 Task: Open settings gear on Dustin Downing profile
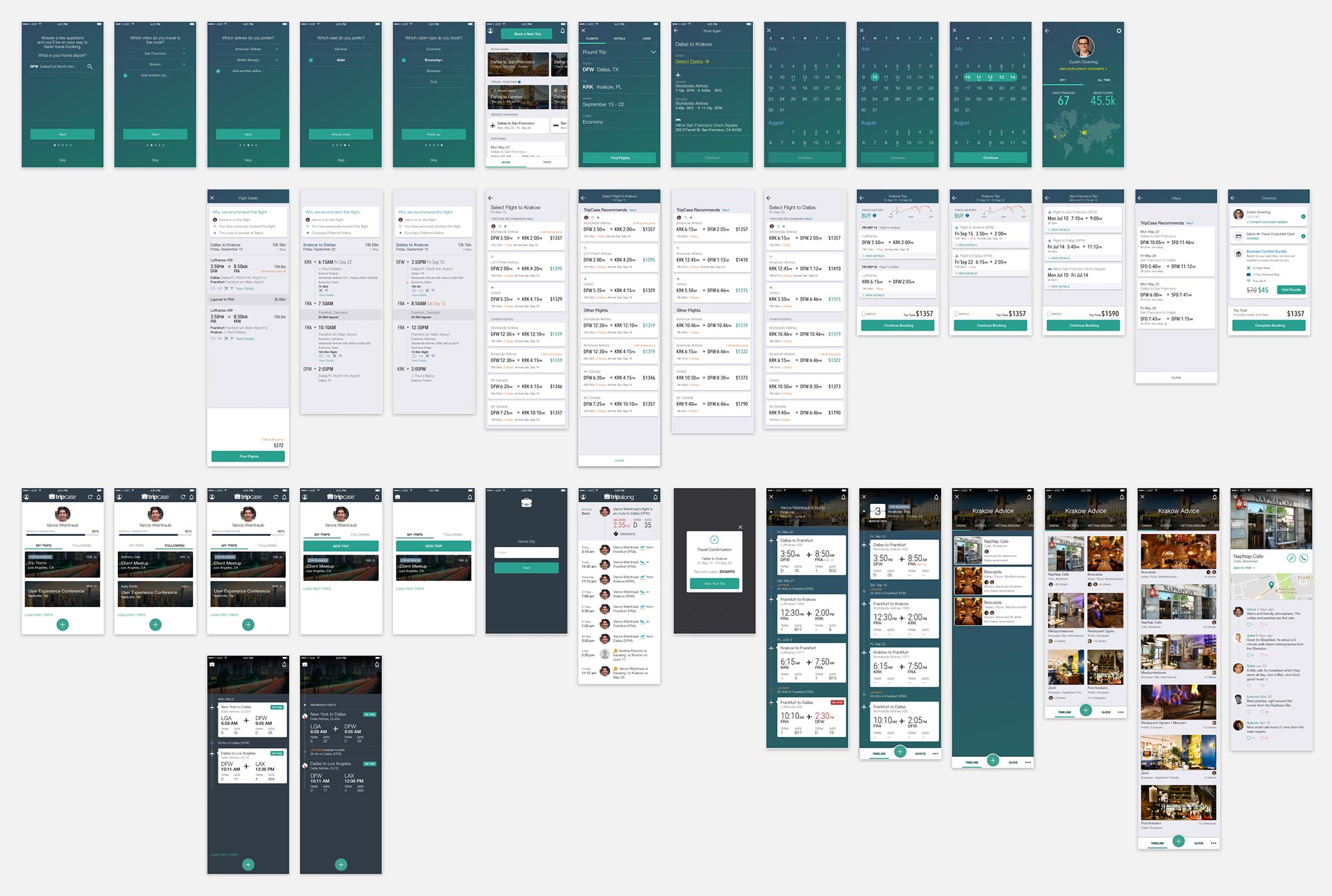(1119, 31)
